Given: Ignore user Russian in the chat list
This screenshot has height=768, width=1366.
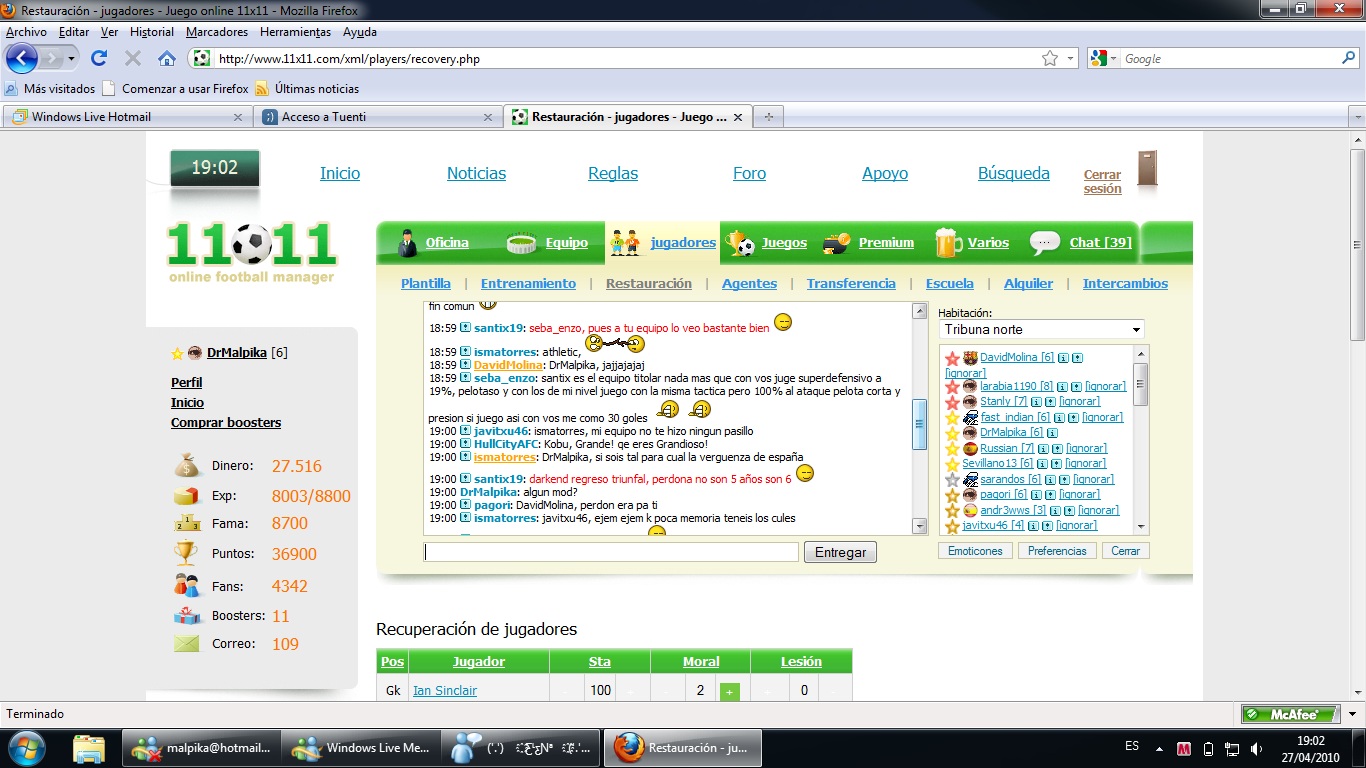Looking at the screenshot, I should coord(1086,448).
